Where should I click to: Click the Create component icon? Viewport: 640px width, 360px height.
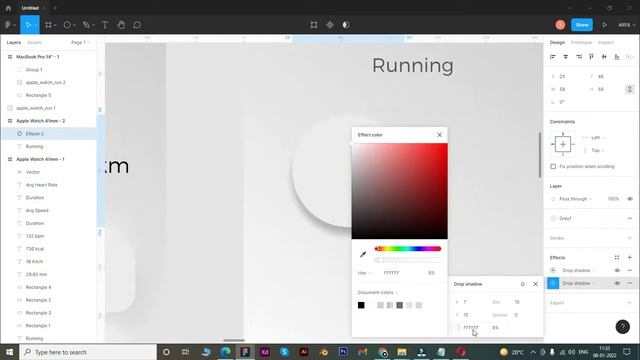330,25
